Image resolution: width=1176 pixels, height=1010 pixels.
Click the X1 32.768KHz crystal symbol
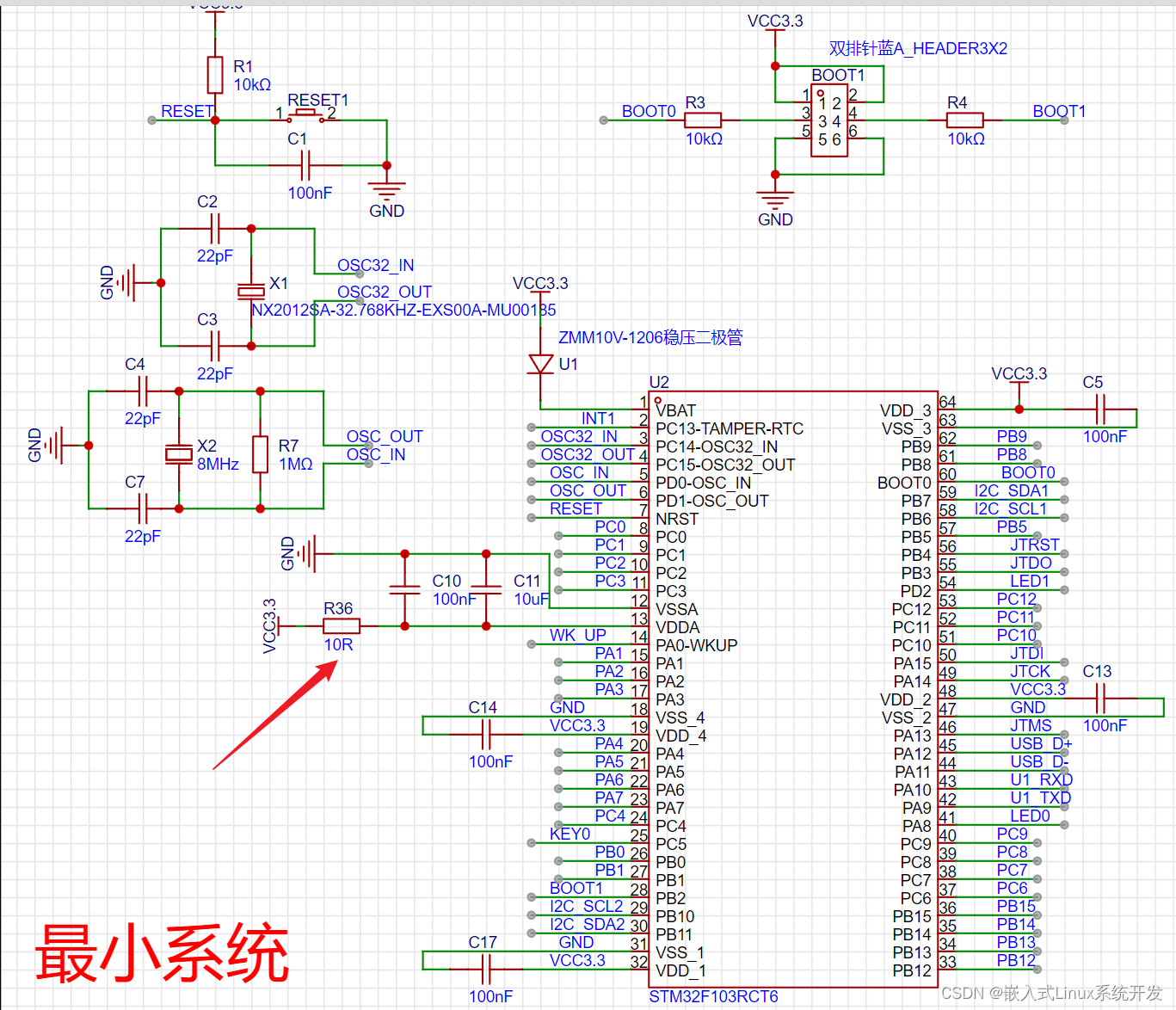pyautogui.click(x=251, y=292)
